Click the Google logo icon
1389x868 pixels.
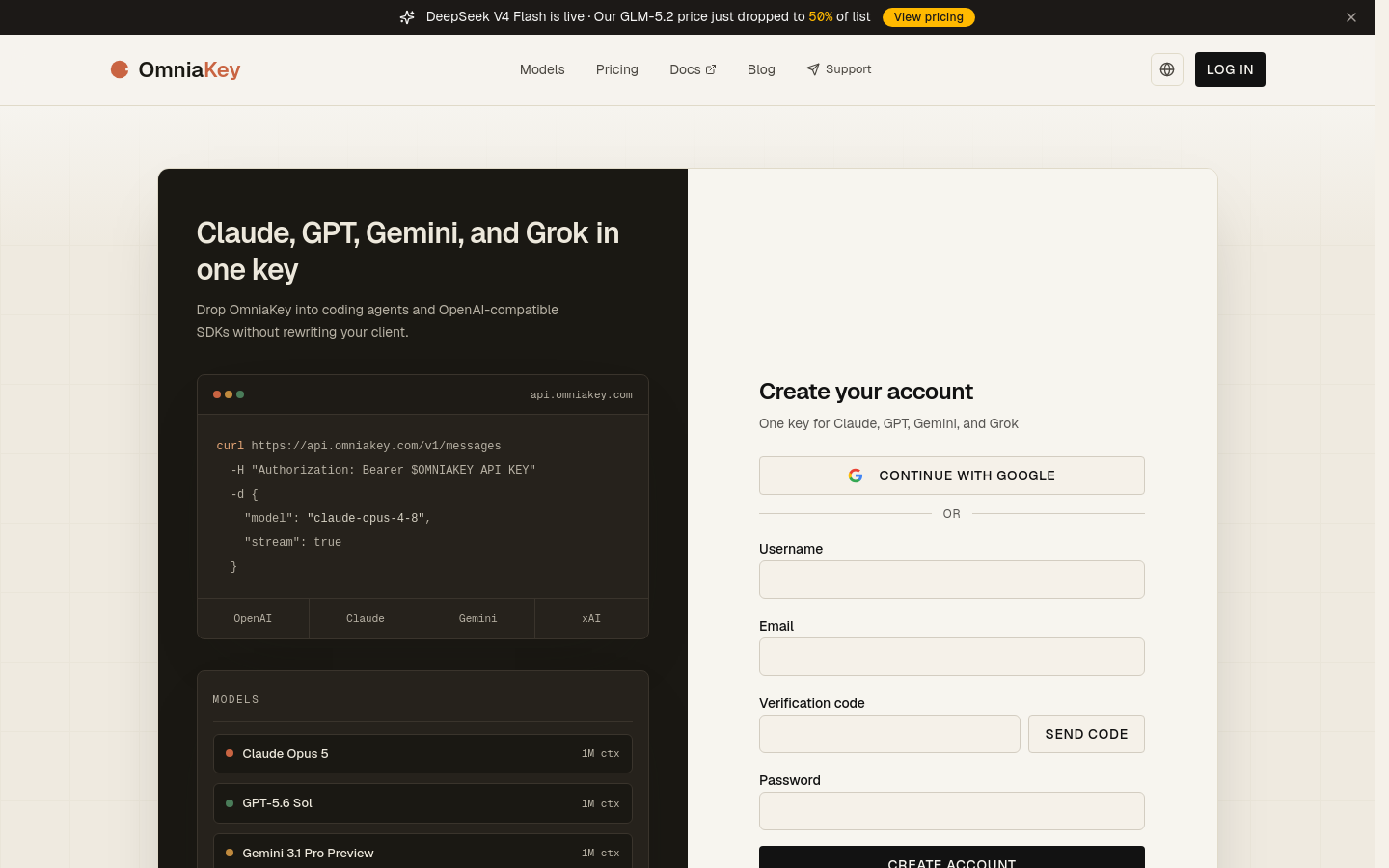pyautogui.click(x=856, y=475)
